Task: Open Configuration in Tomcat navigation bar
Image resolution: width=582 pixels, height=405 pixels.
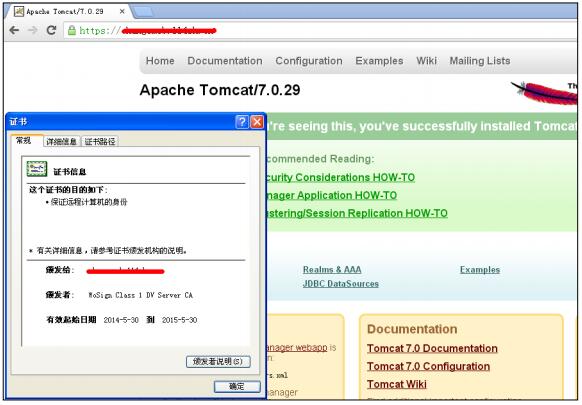Action: click(309, 61)
